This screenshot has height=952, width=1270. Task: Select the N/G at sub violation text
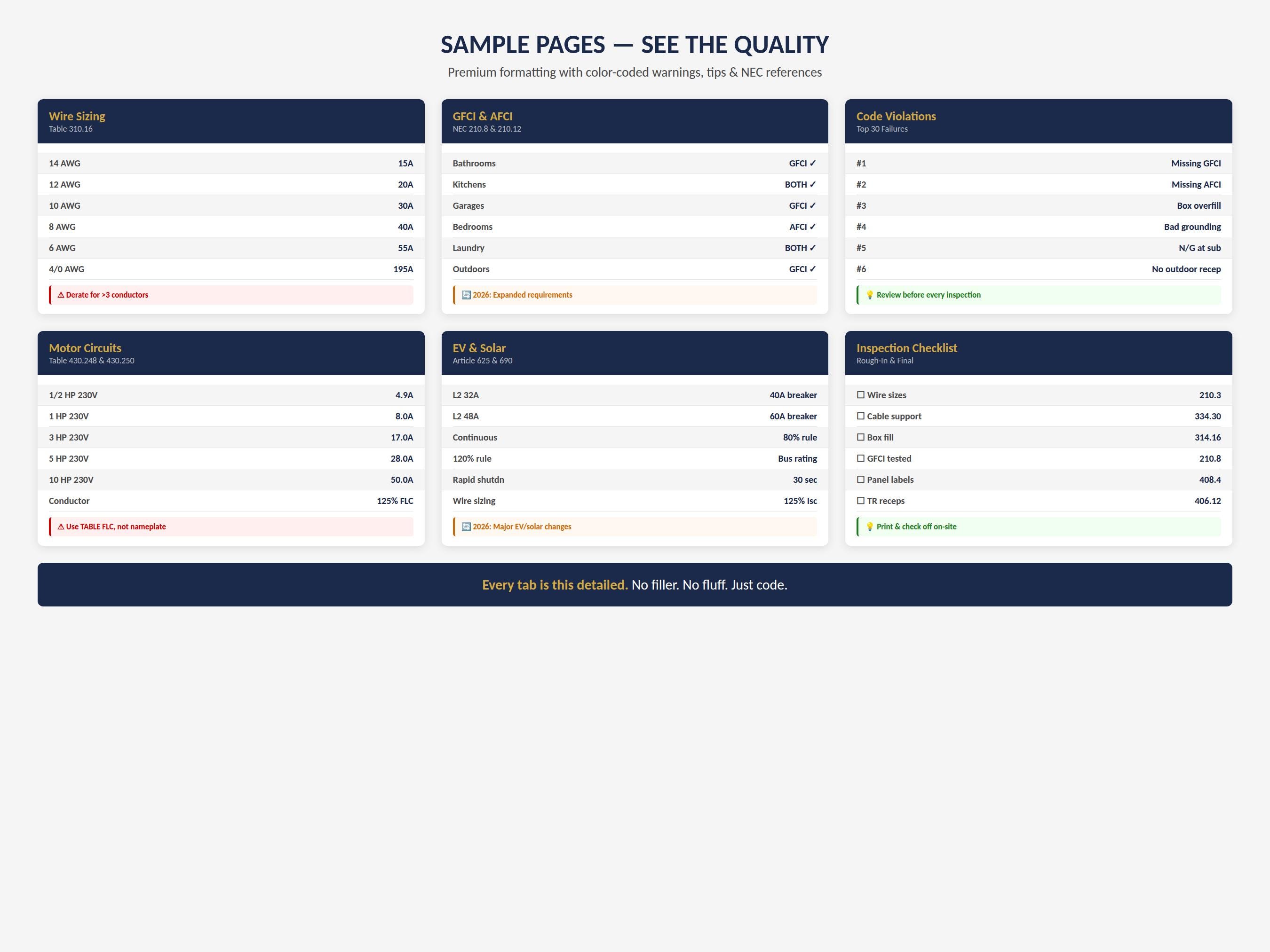point(1199,249)
